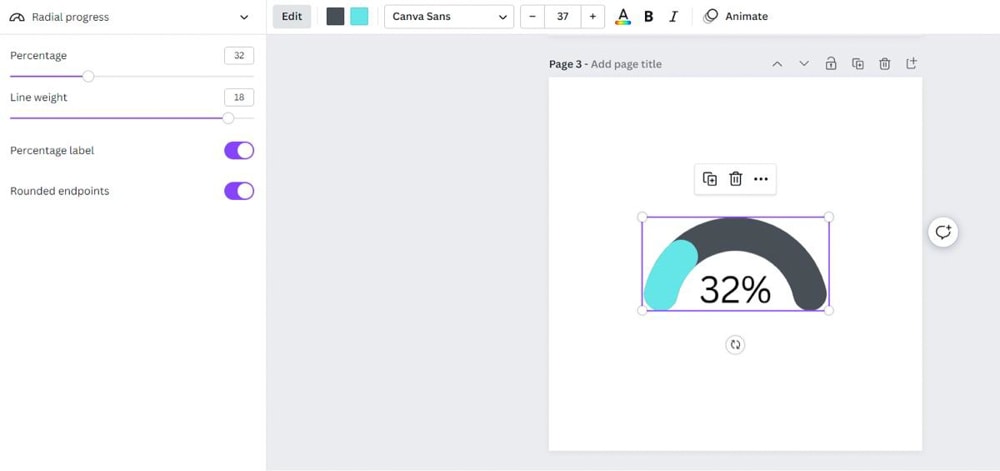Click the top-right resize handle of chart
Screen dimensions: 1000x471
[x=829, y=217]
